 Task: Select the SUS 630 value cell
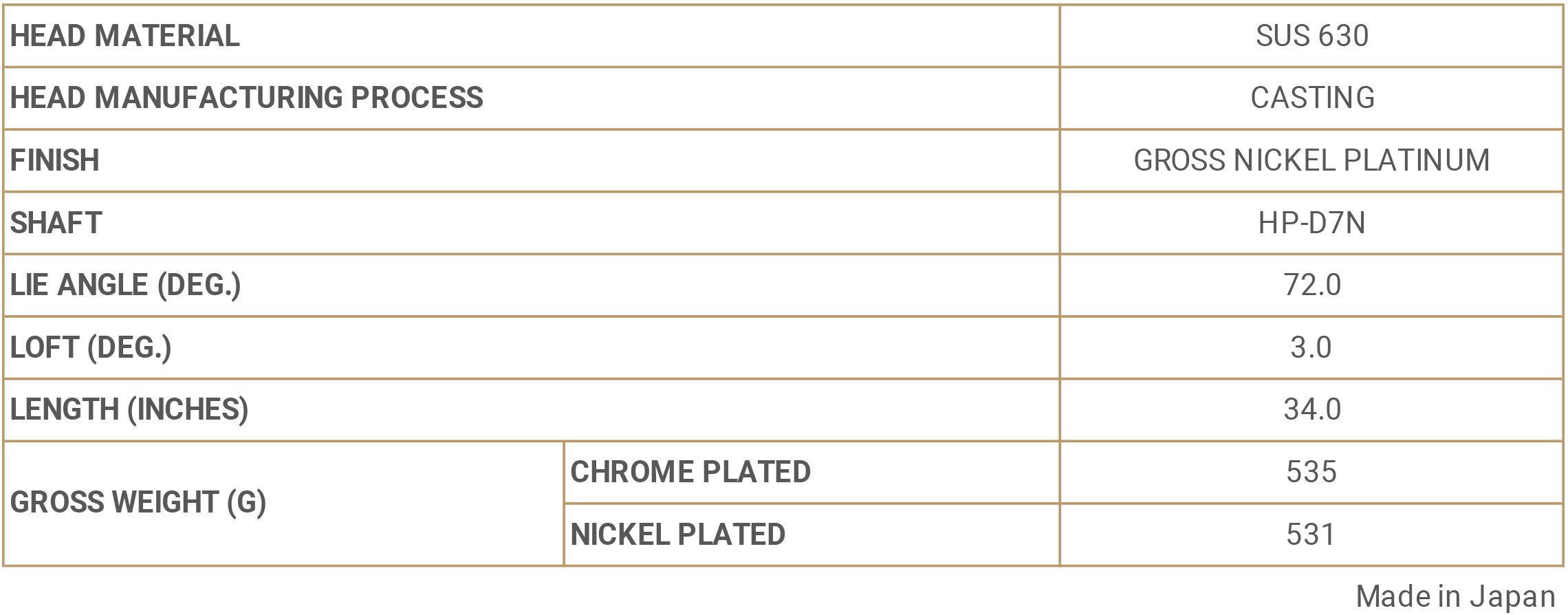point(1311,36)
